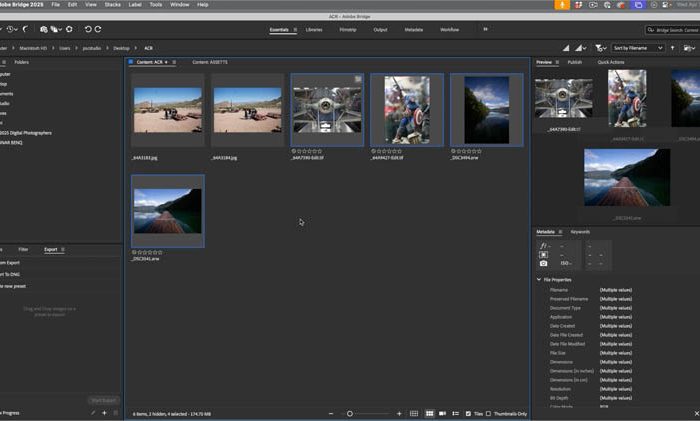Edit export preset pencil icon
The image size is (700, 421).
[93, 413]
